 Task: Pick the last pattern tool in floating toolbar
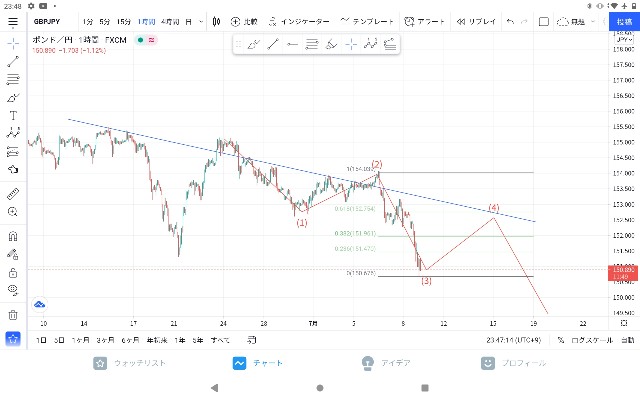(390, 44)
